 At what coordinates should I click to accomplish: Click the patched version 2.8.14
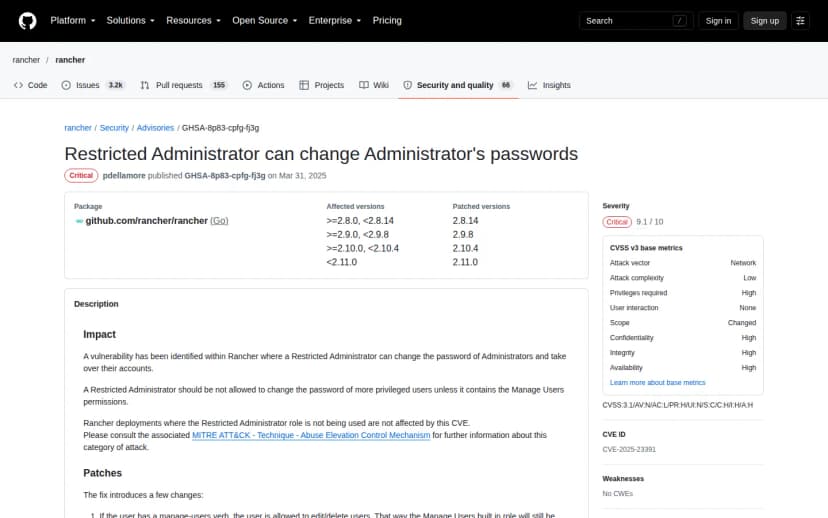point(465,221)
